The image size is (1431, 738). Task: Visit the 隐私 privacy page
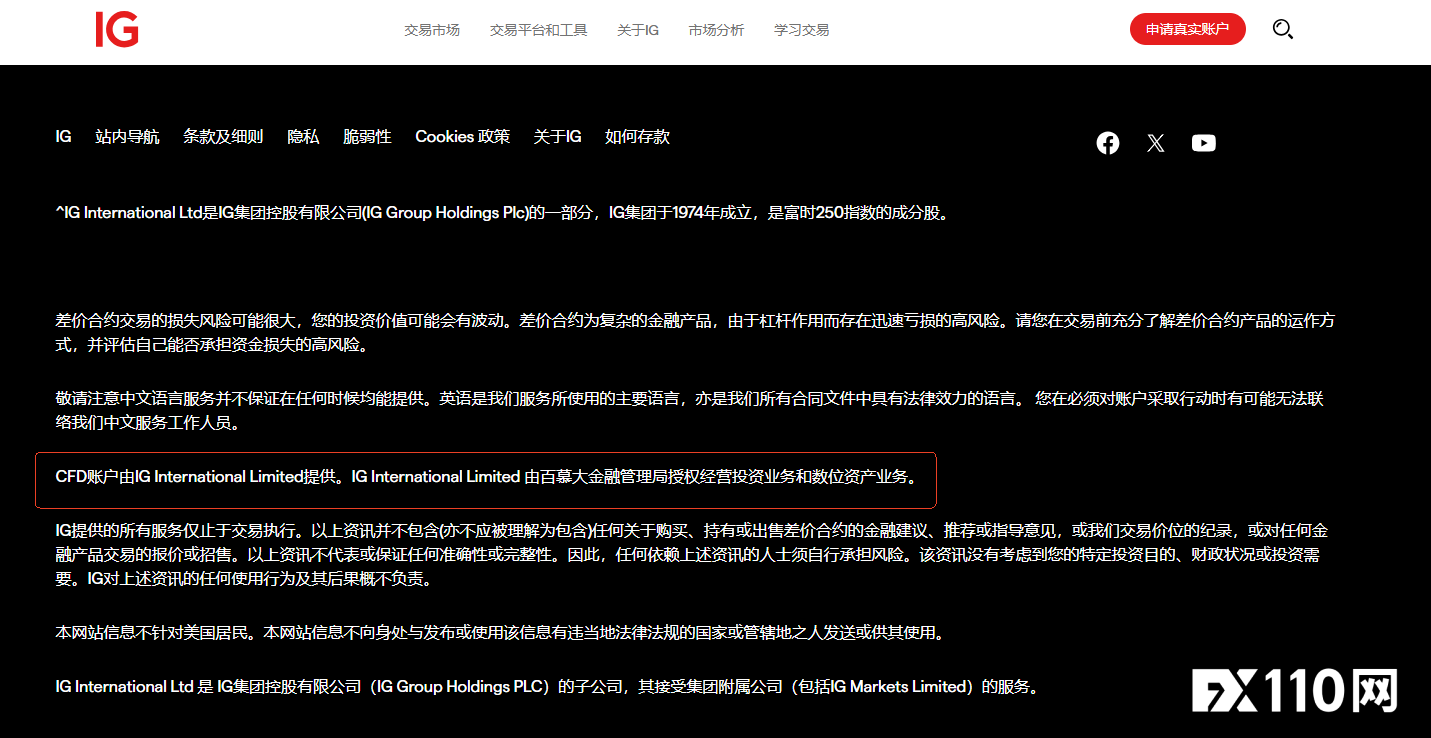[x=302, y=137]
